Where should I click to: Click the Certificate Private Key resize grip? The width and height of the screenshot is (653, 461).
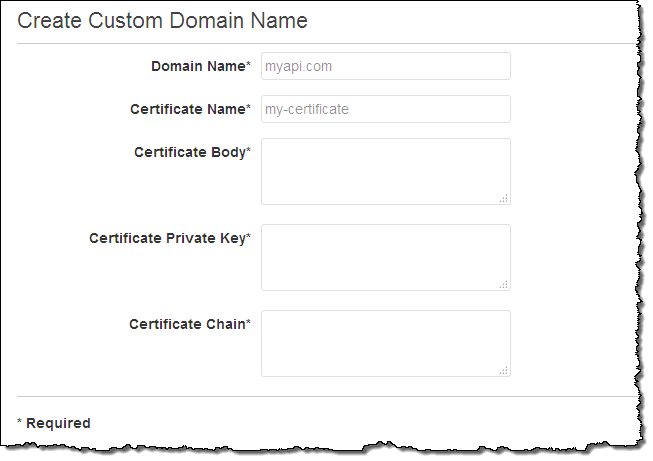pos(504,284)
